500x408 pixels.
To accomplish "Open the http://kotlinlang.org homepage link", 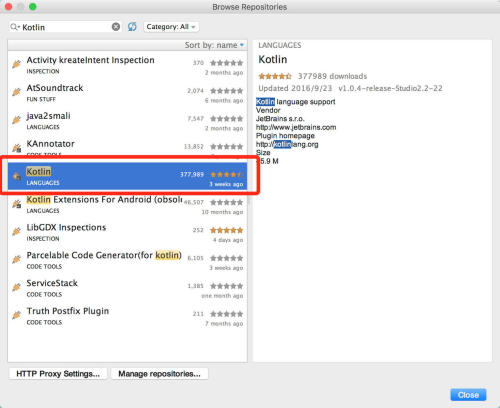I will tap(287, 144).
